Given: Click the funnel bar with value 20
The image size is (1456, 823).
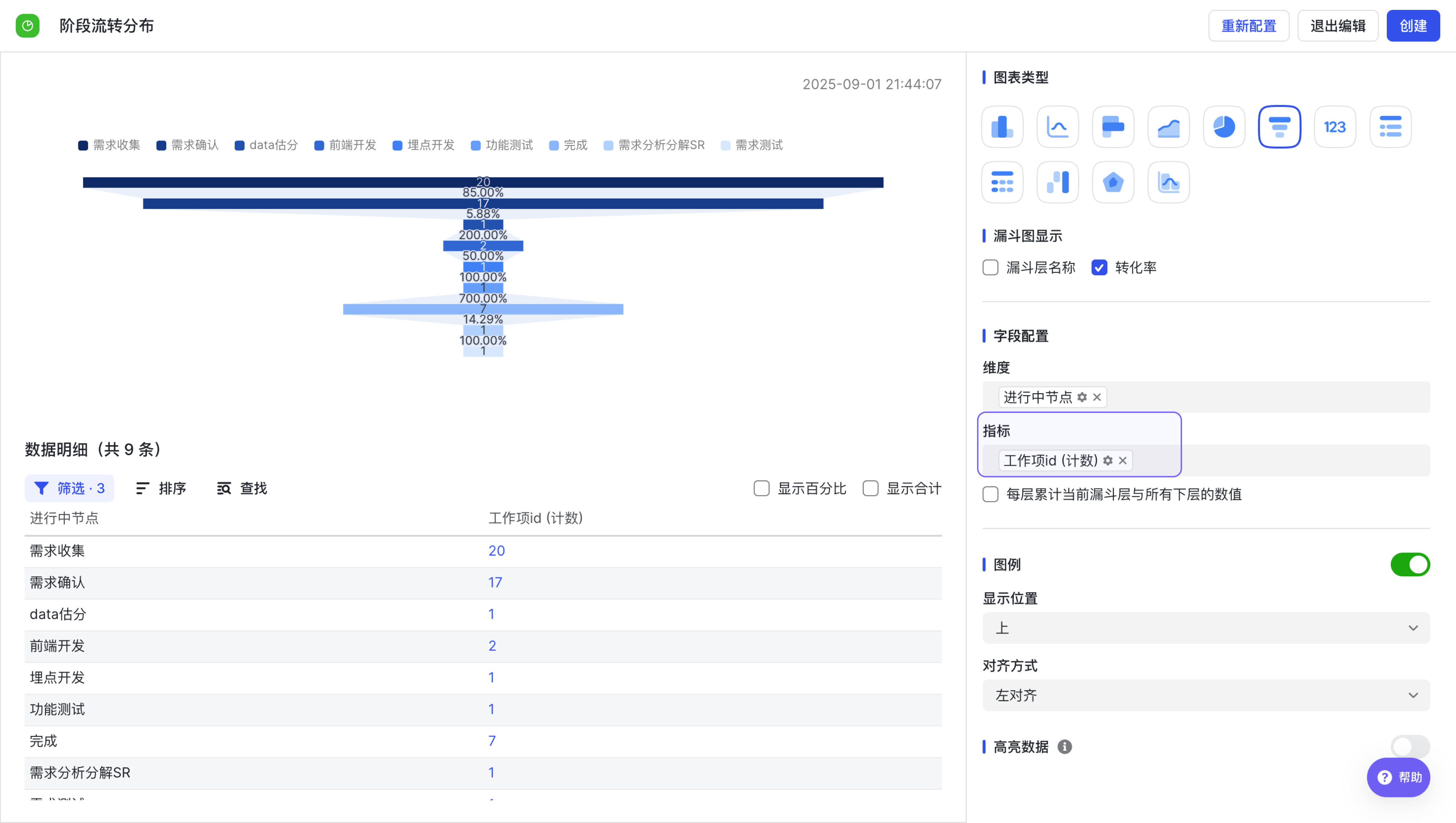Looking at the screenshot, I should click(x=483, y=182).
